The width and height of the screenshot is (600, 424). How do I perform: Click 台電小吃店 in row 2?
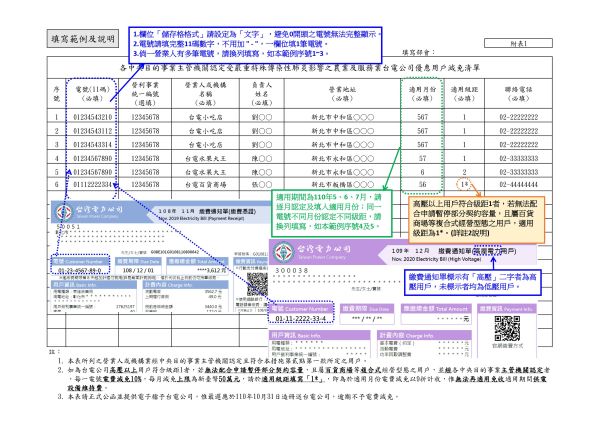(205, 131)
